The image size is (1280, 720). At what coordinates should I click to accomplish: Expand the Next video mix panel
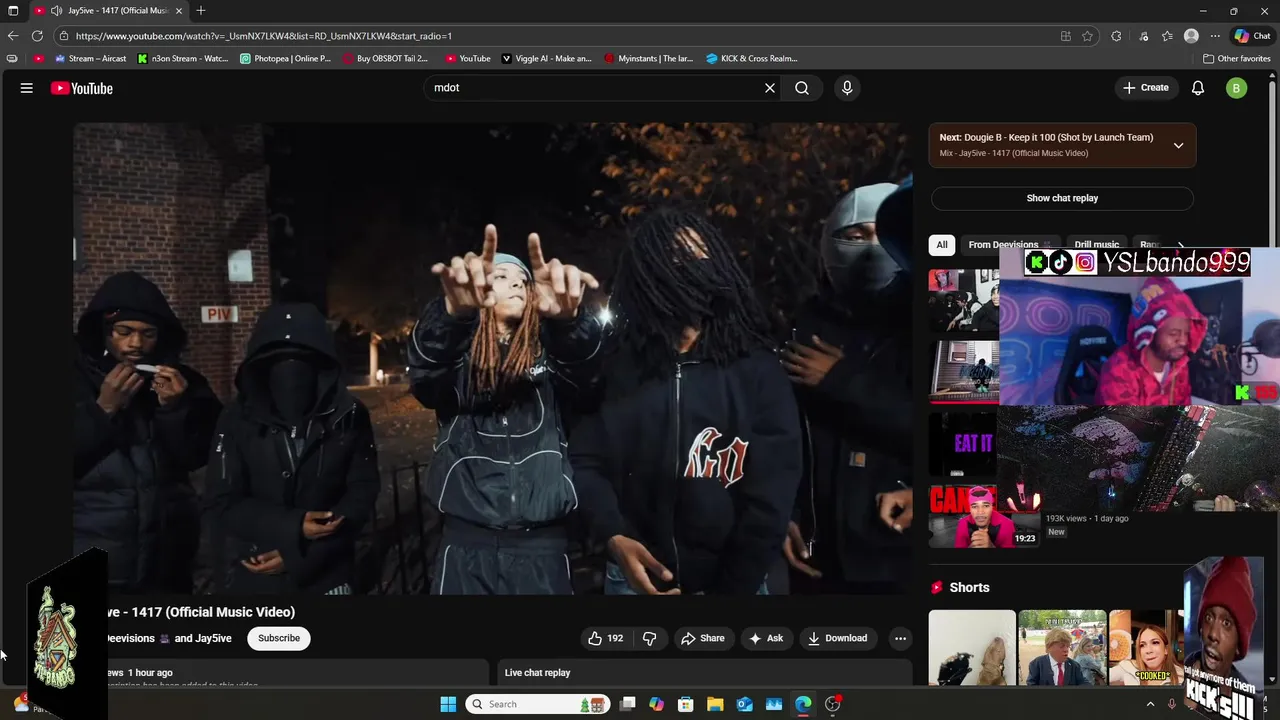coord(1178,145)
